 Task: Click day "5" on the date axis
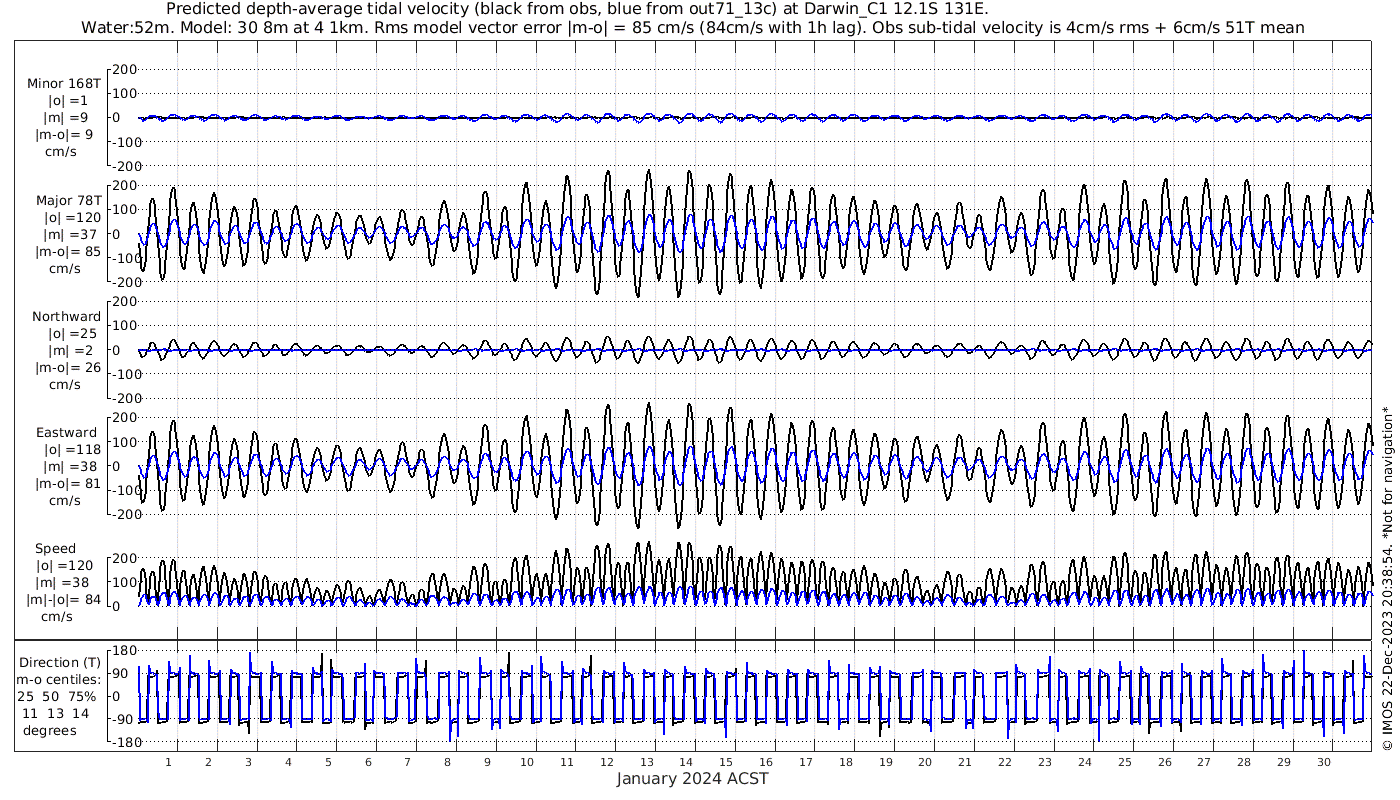328,762
